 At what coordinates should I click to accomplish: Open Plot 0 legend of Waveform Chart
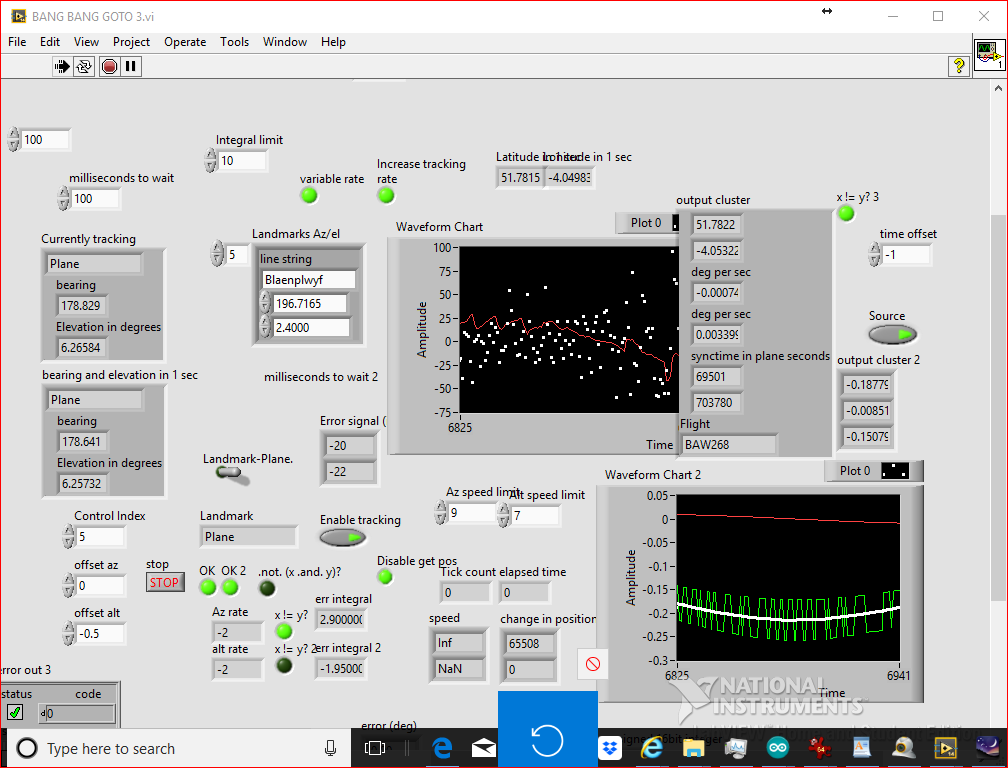click(x=647, y=223)
